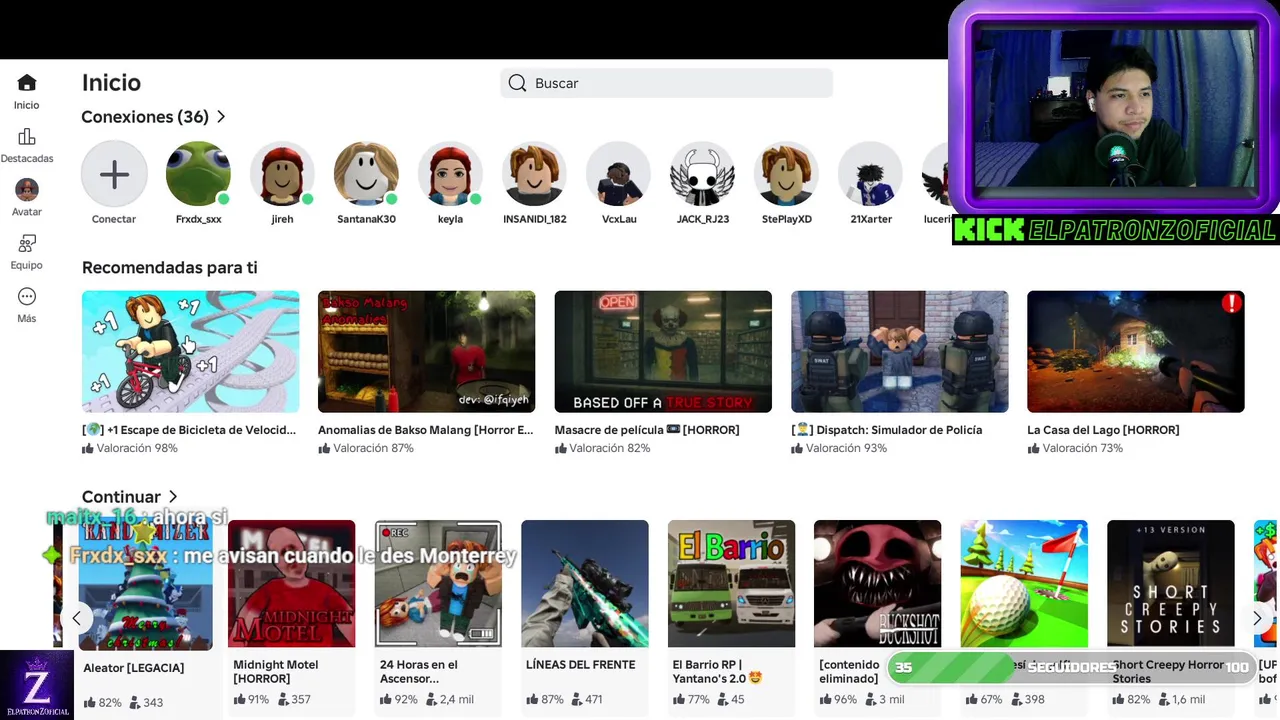Click 'Midnight Motel [HORROR]' title
1280x720 pixels.
[276, 671]
